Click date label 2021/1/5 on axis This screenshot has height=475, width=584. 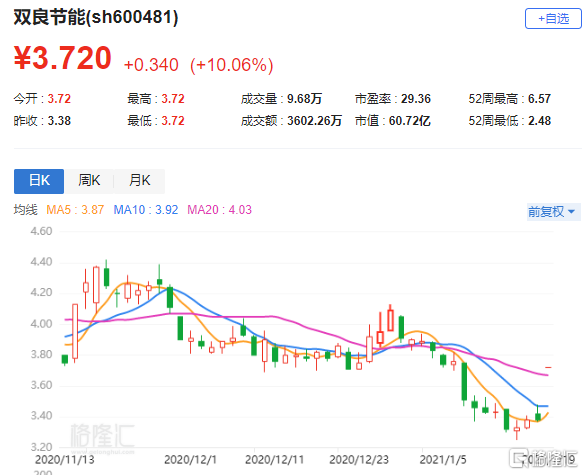(x=443, y=460)
